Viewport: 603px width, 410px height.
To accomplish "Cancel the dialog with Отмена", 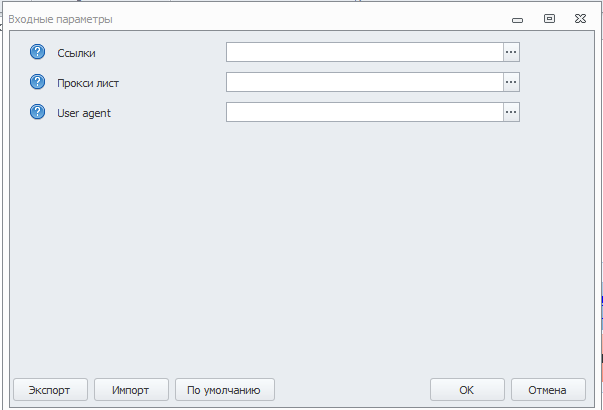I will pos(548,390).
